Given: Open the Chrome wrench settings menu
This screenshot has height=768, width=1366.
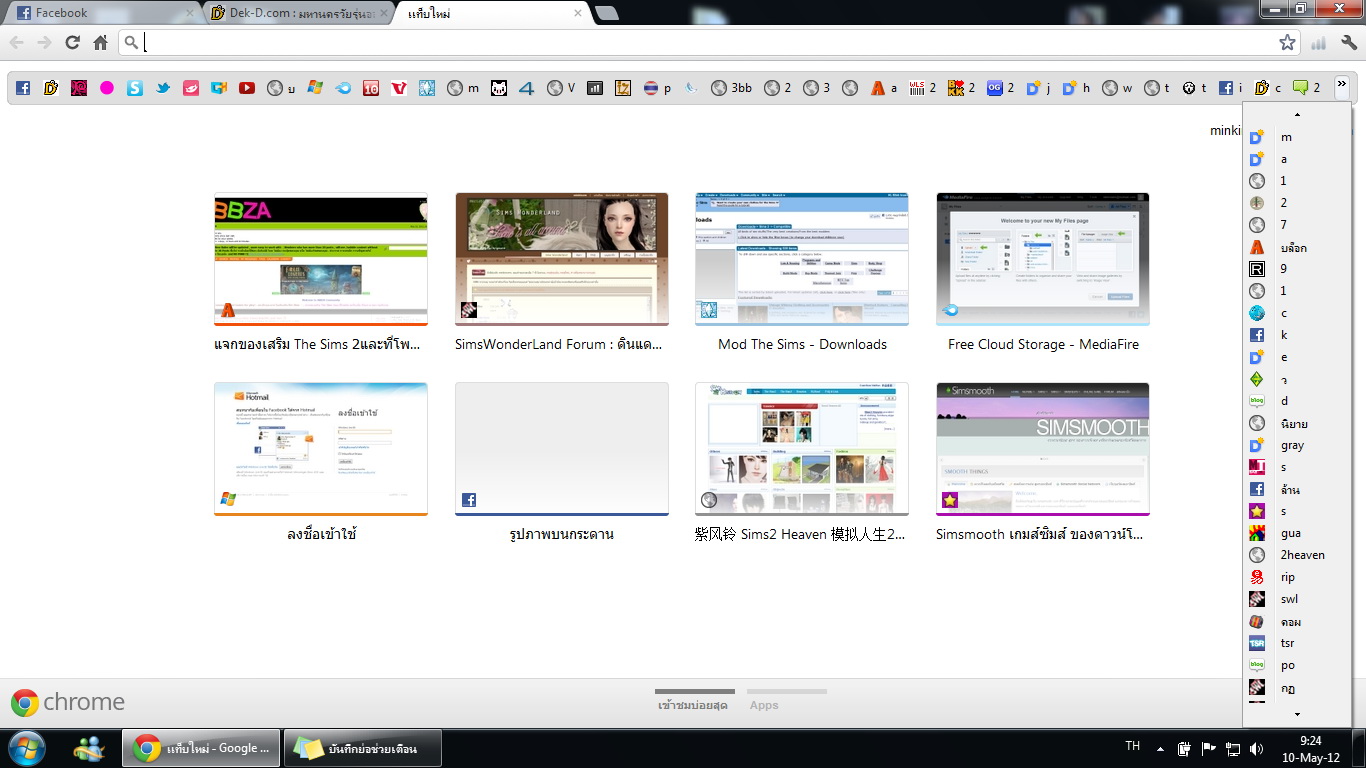Looking at the screenshot, I should 1349,42.
